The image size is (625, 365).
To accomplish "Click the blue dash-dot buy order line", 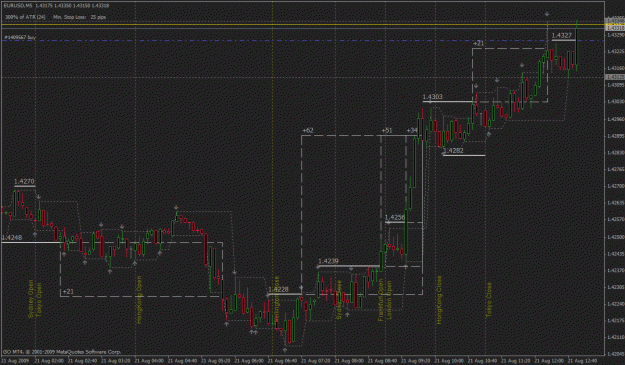I will pyautogui.click(x=303, y=41).
